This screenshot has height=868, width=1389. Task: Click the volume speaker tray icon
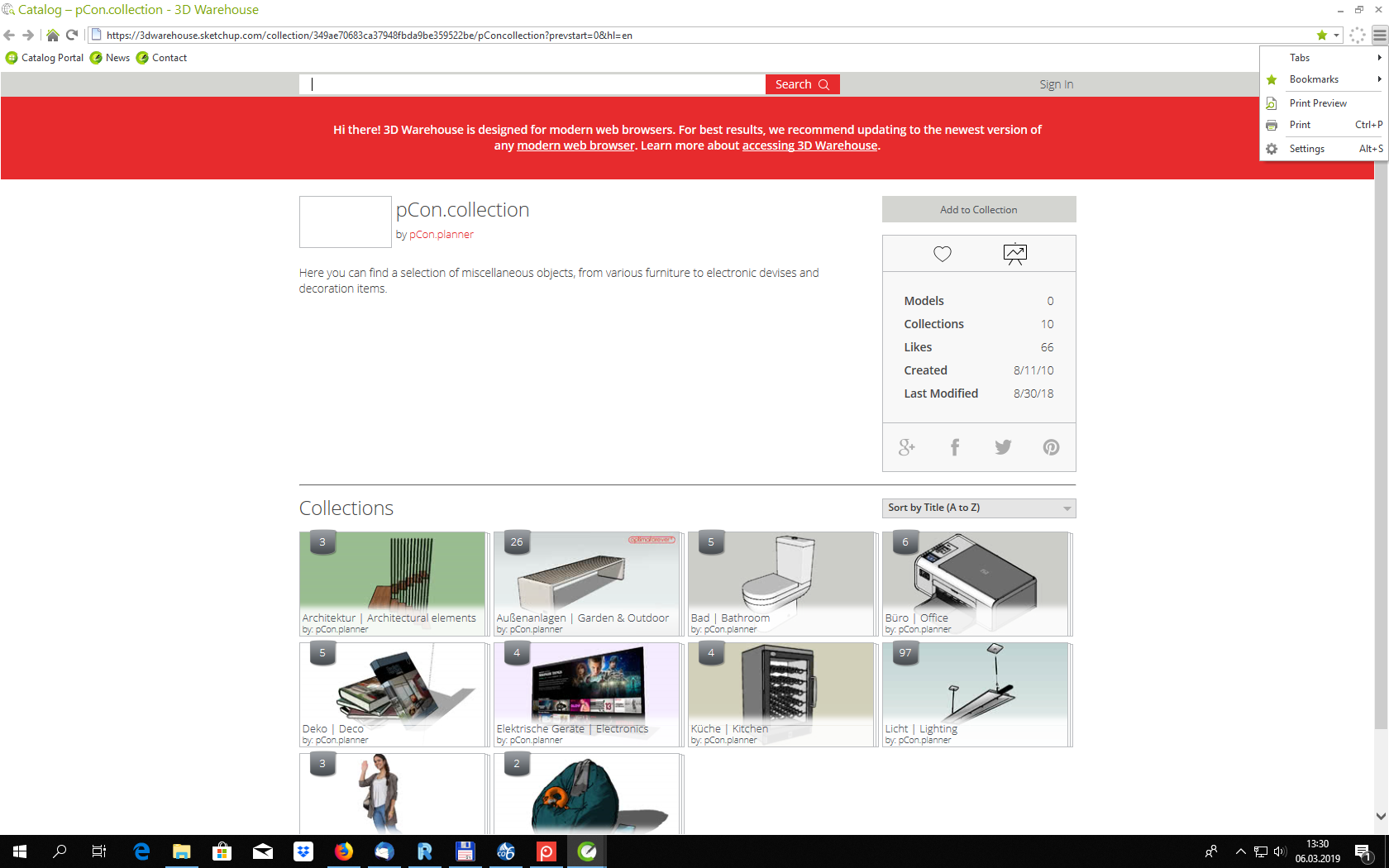[x=1280, y=851]
